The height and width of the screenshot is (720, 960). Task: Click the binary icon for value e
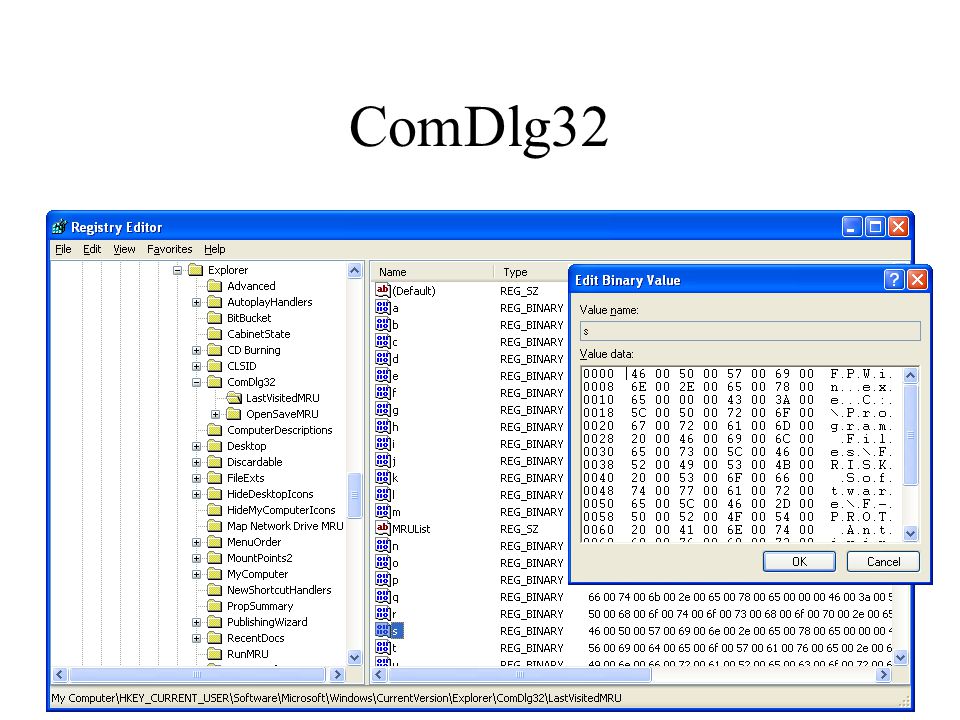[x=383, y=375]
